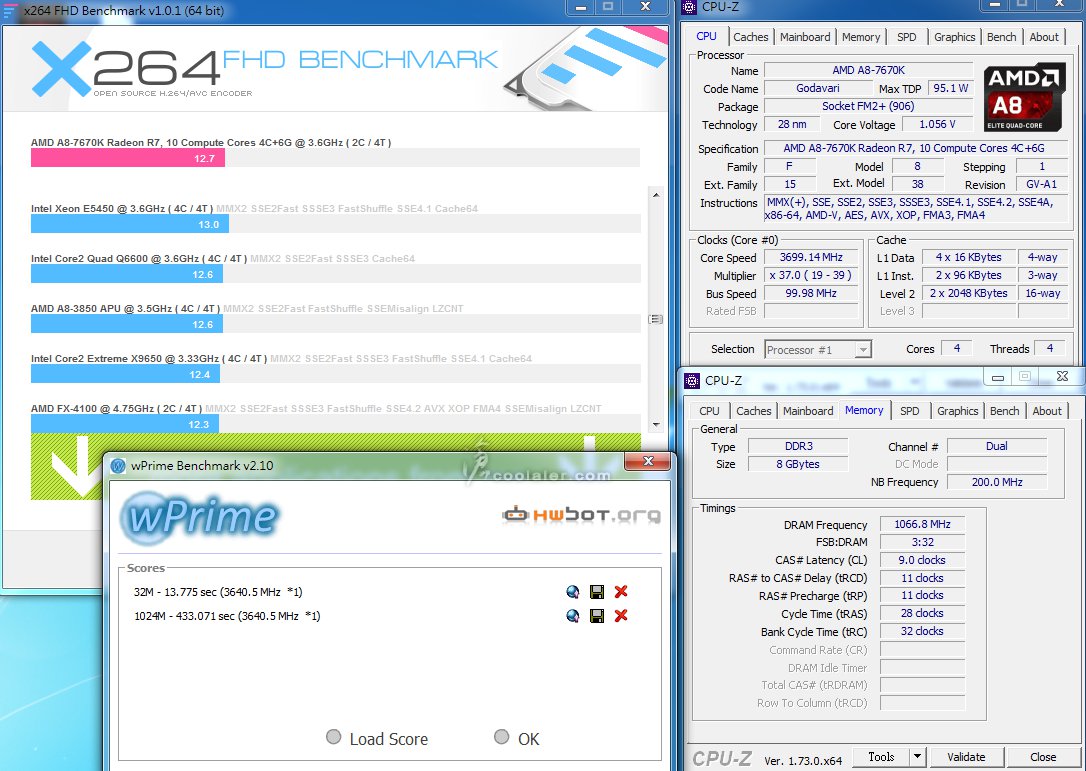Click the X264 FHD Benchmark logo

pyautogui.click(x=265, y=69)
